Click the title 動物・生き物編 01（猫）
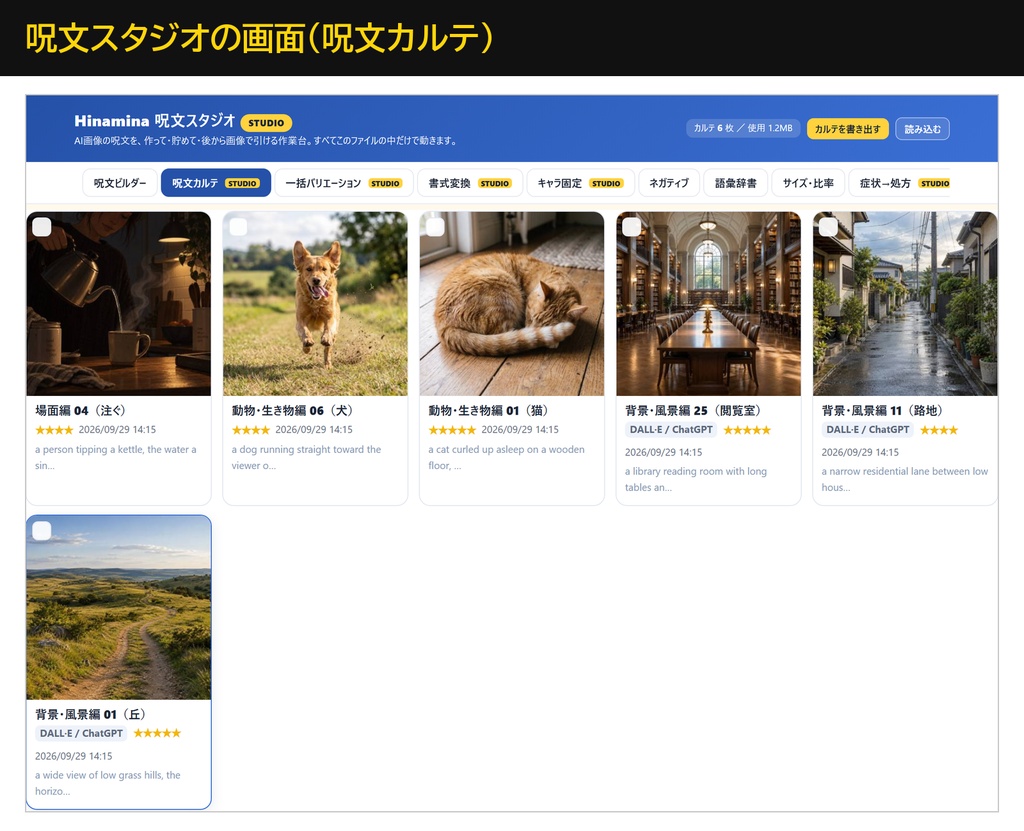The height and width of the screenshot is (831, 1024). tap(488, 410)
